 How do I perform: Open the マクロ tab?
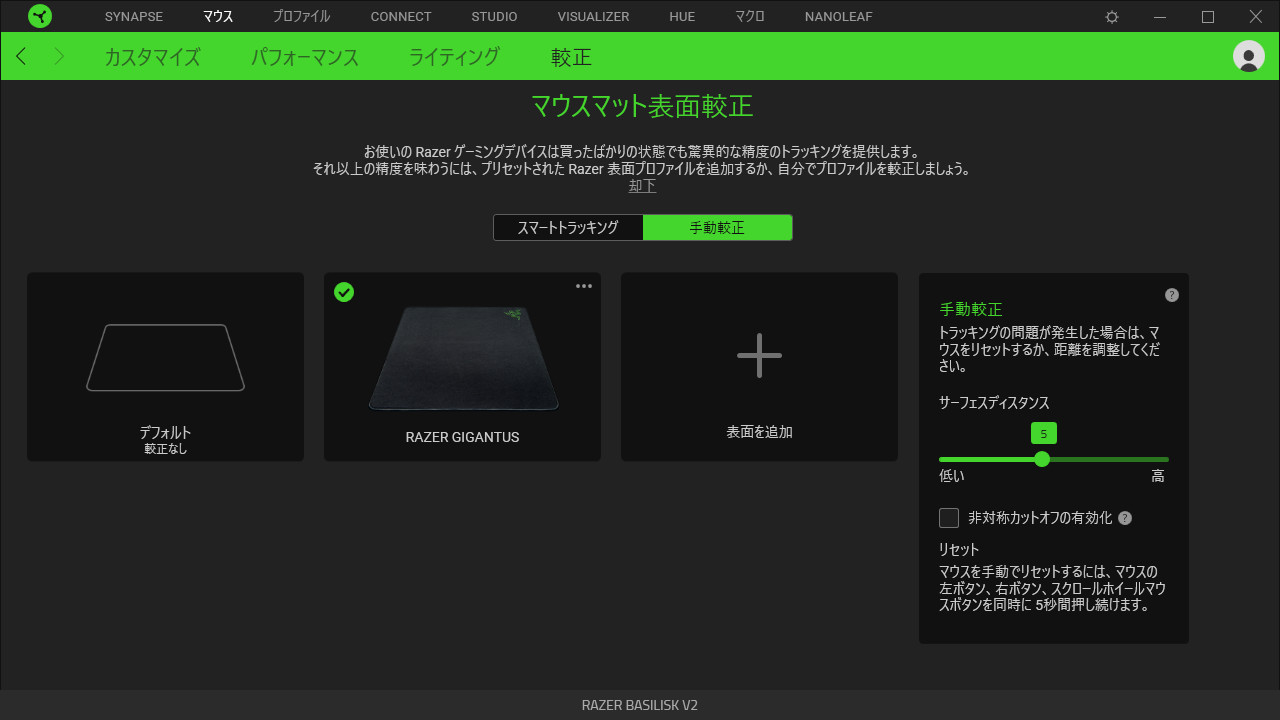click(x=750, y=16)
